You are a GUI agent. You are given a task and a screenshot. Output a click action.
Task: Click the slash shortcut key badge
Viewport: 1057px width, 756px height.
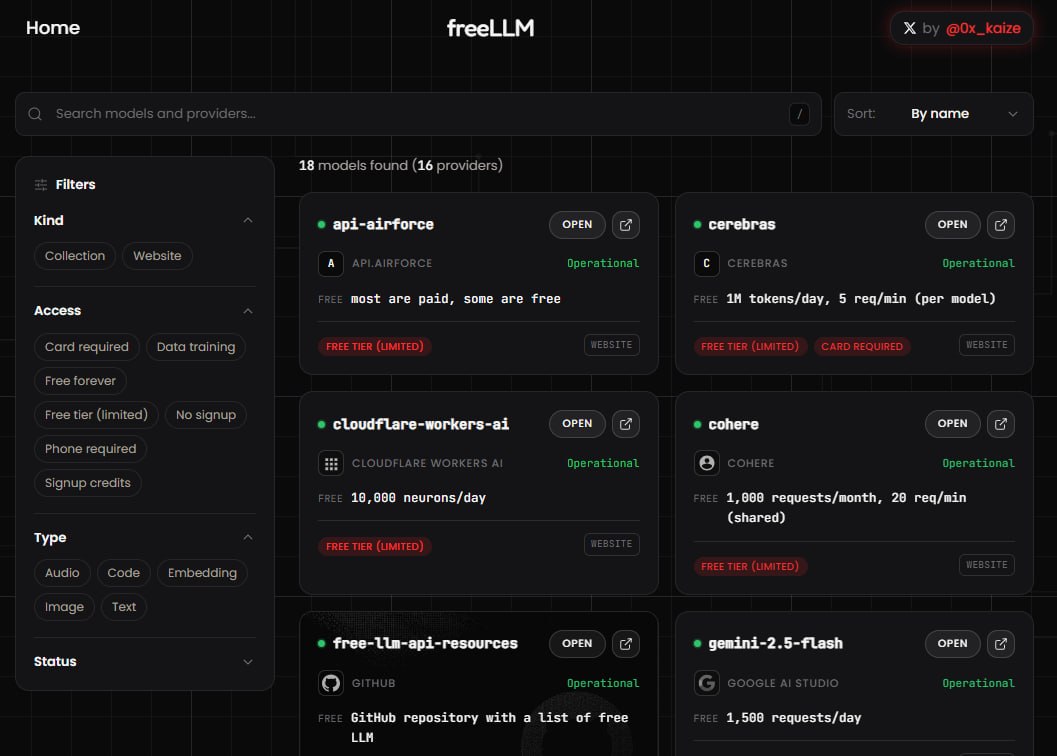point(799,114)
